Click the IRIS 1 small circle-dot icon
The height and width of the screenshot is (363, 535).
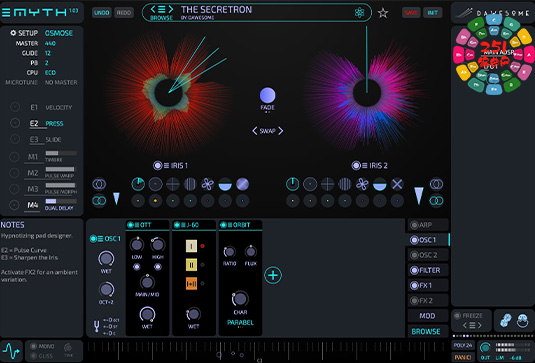[x=155, y=184]
